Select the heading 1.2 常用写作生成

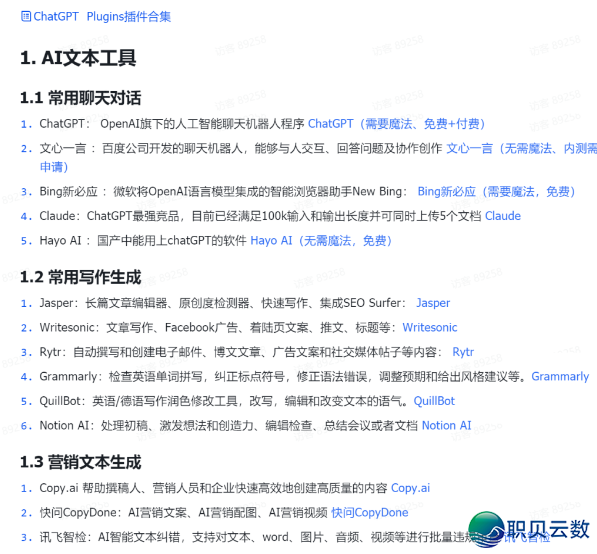tap(81, 277)
